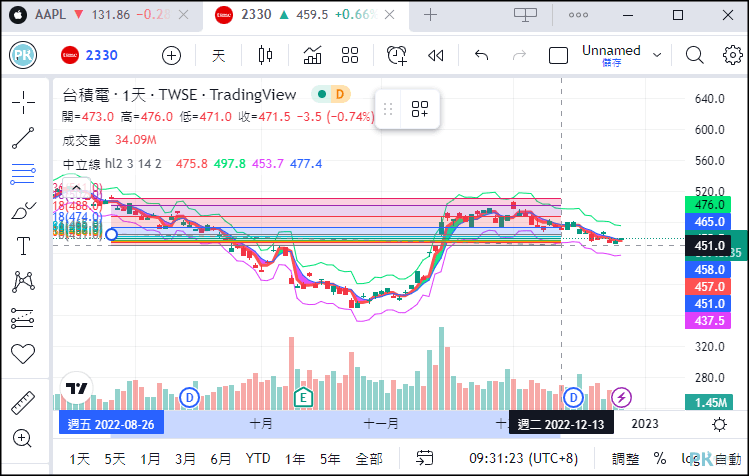Open axis settings gear at bottom right
749x476 pixels.
(719, 424)
